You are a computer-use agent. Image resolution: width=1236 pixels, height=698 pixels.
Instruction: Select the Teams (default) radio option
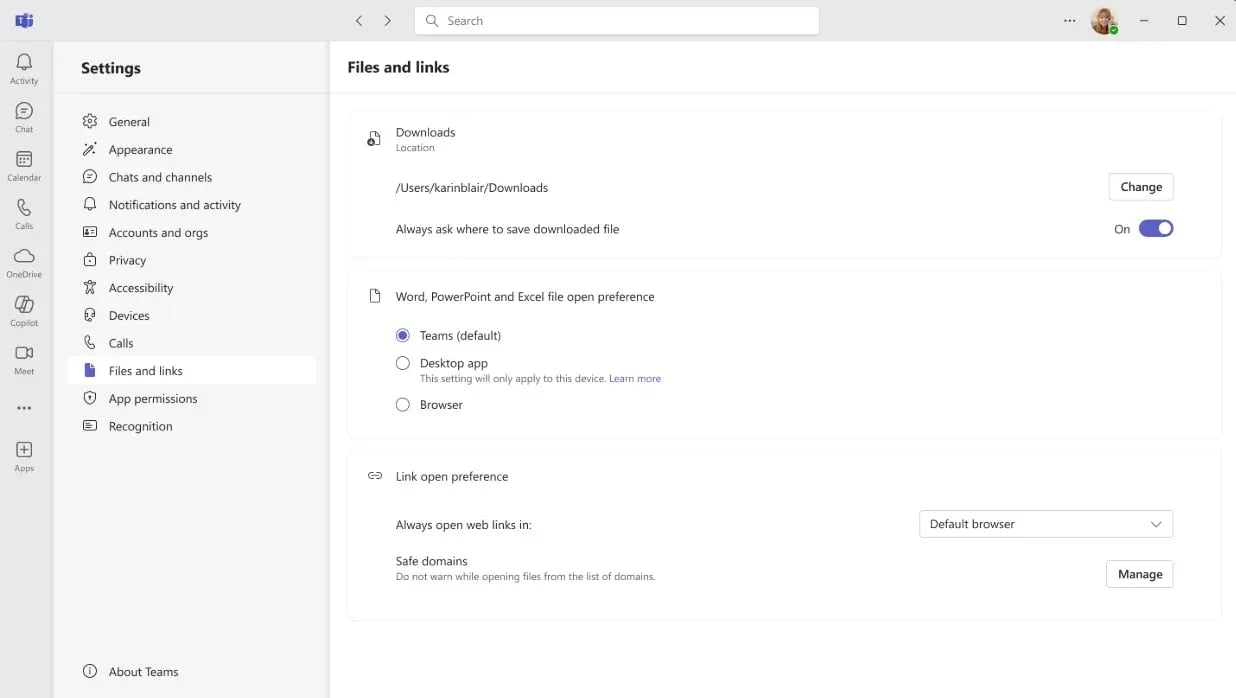403,336
